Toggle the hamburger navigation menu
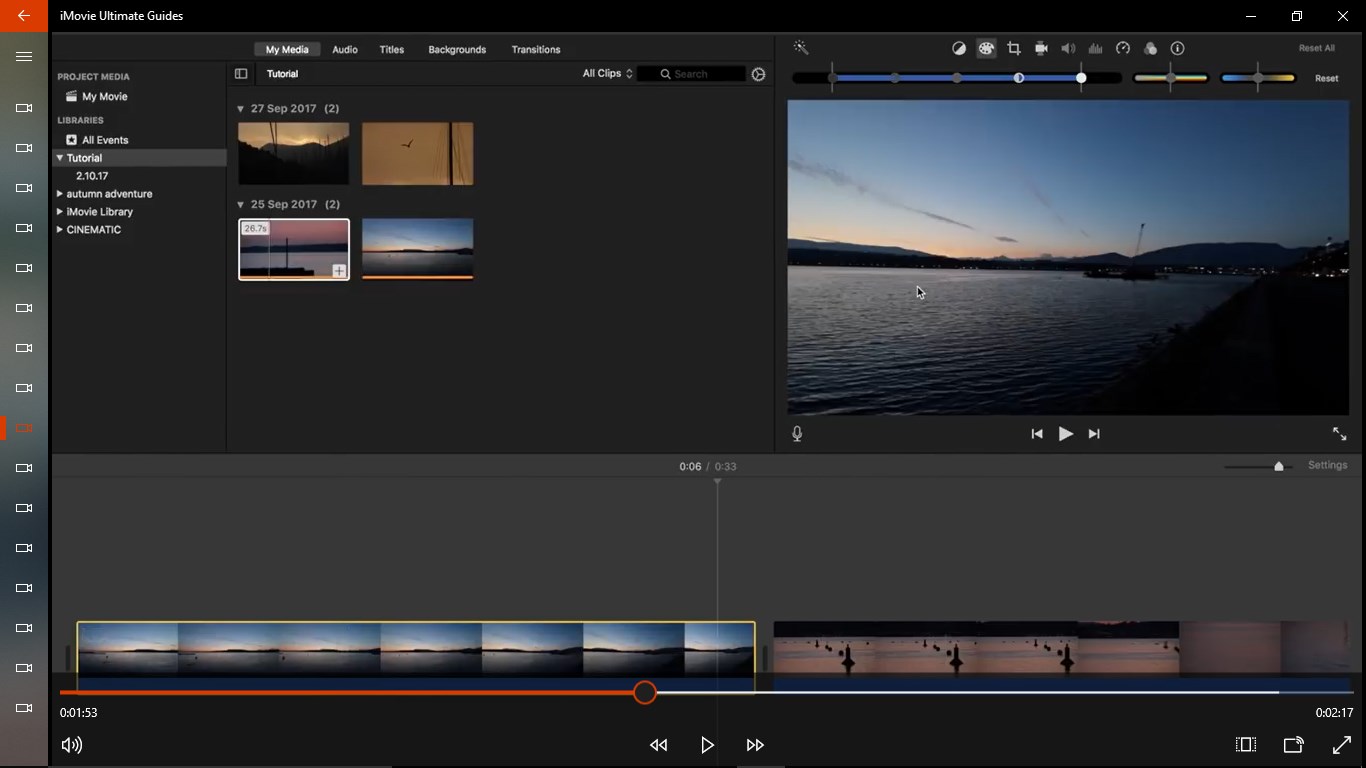The image size is (1366, 768). pyautogui.click(x=24, y=57)
